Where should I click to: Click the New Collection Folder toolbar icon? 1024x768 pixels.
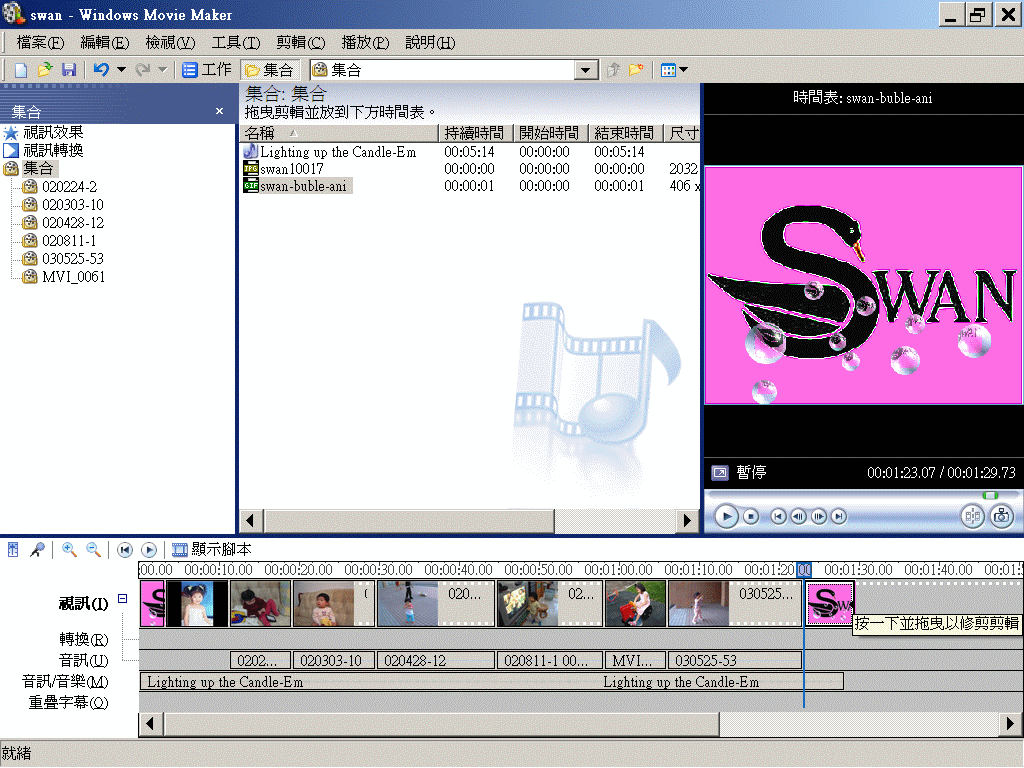pos(637,70)
